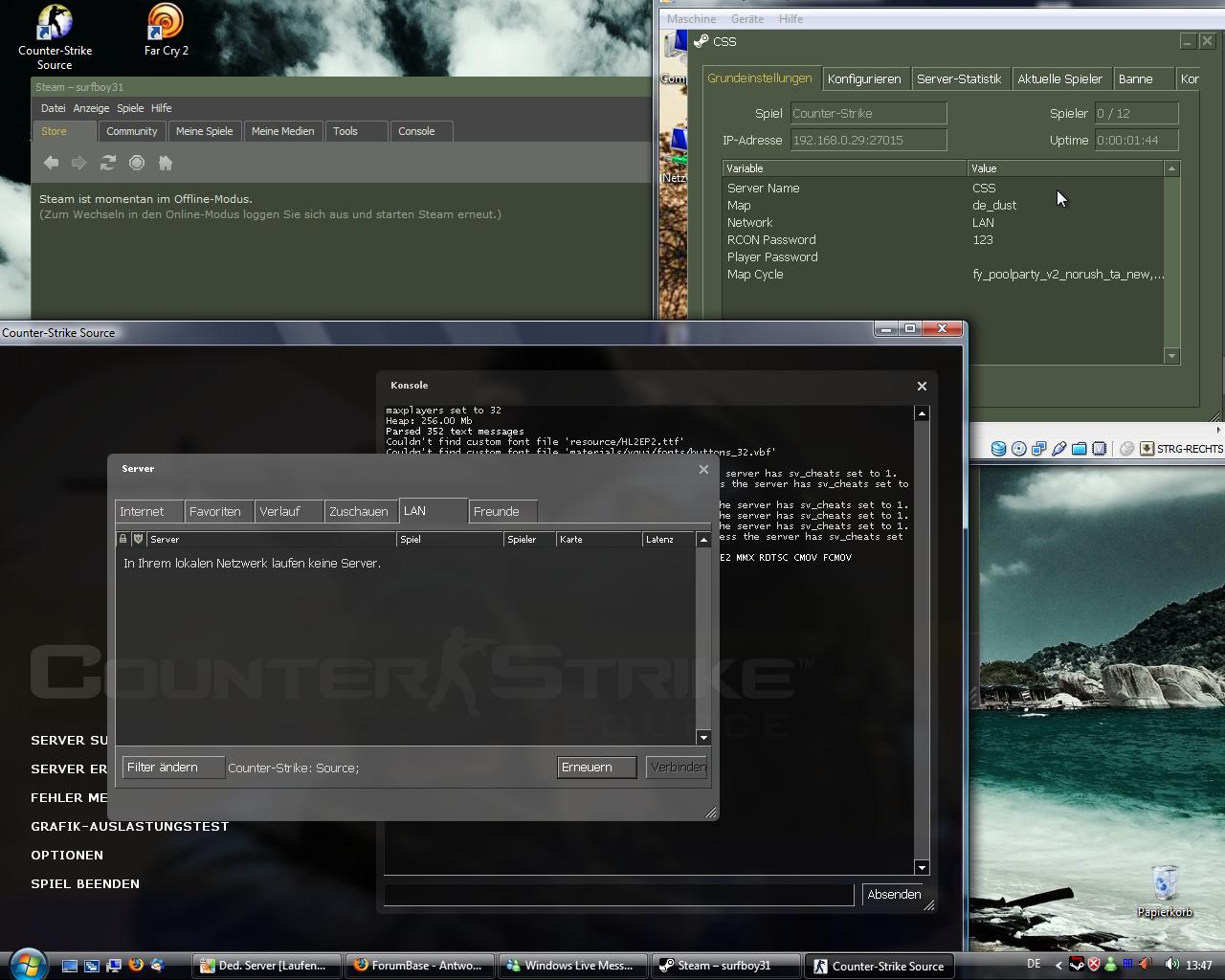Open the Banne tab in CSS server
Screen dimensions: 1225x980
point(1143,78)
